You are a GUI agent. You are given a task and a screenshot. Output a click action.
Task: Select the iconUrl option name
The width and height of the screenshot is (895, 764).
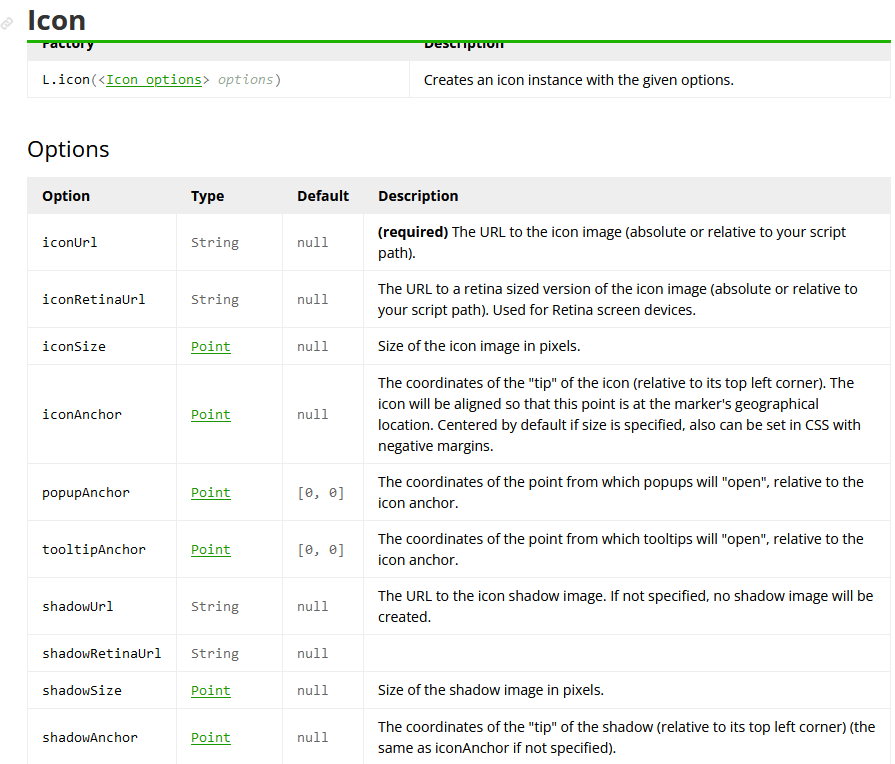(x=70, y=243)
